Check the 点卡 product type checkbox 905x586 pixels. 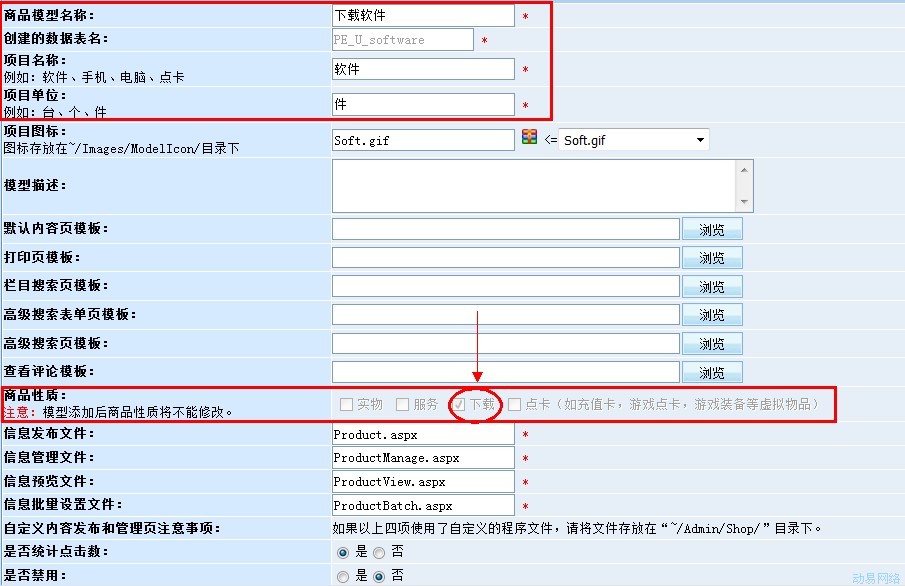(514, 405)
